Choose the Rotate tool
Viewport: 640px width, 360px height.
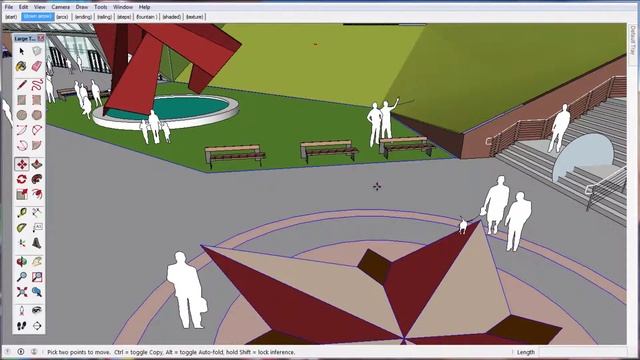pos(22,179)
